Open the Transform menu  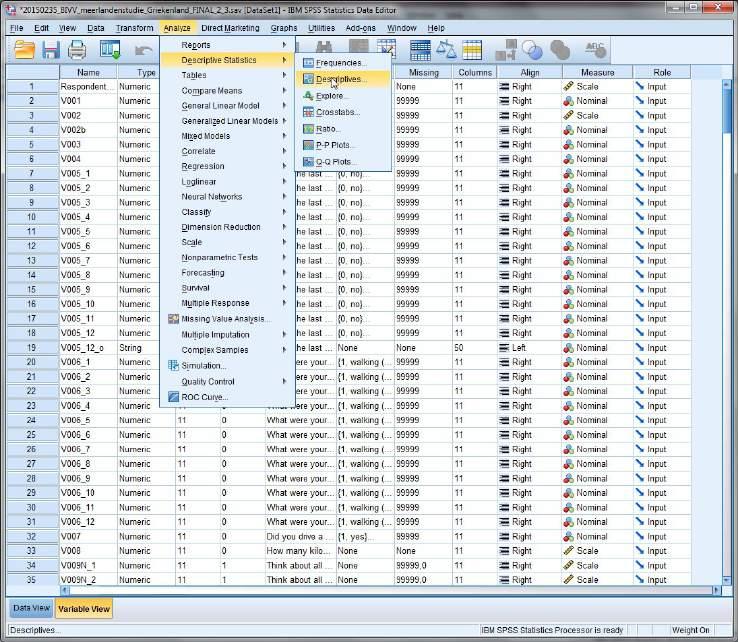point(135,28)
